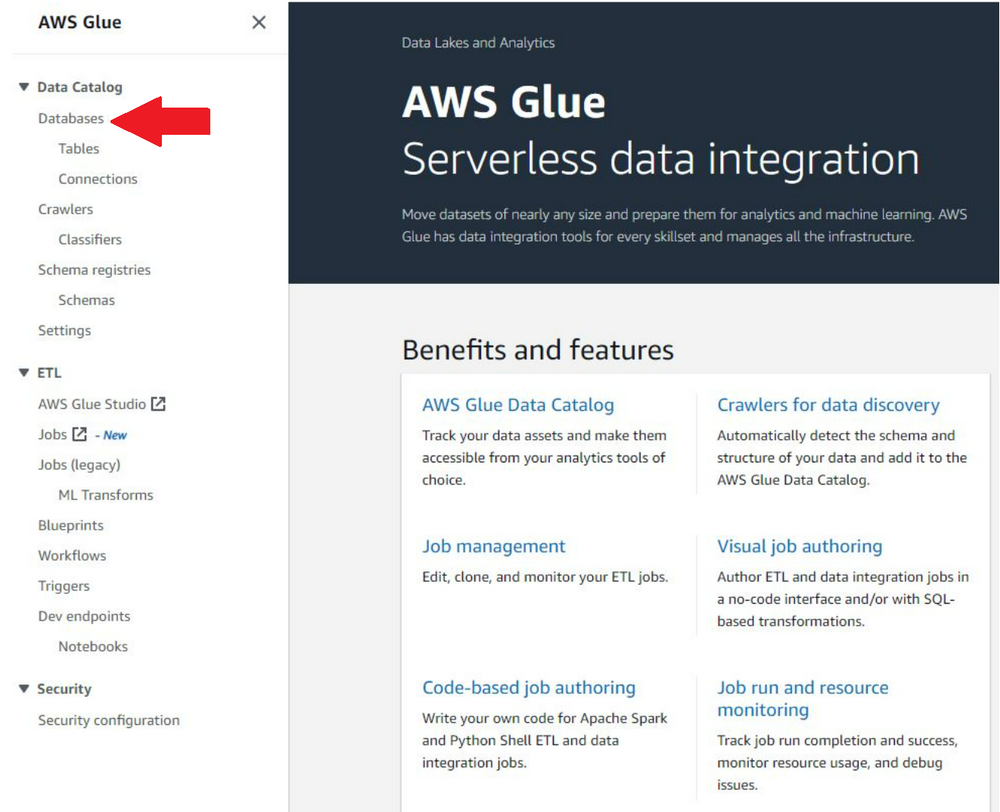This screenshot has width=1000, height=812.
Task: Open the Job management link
Action: click(494, 546)
